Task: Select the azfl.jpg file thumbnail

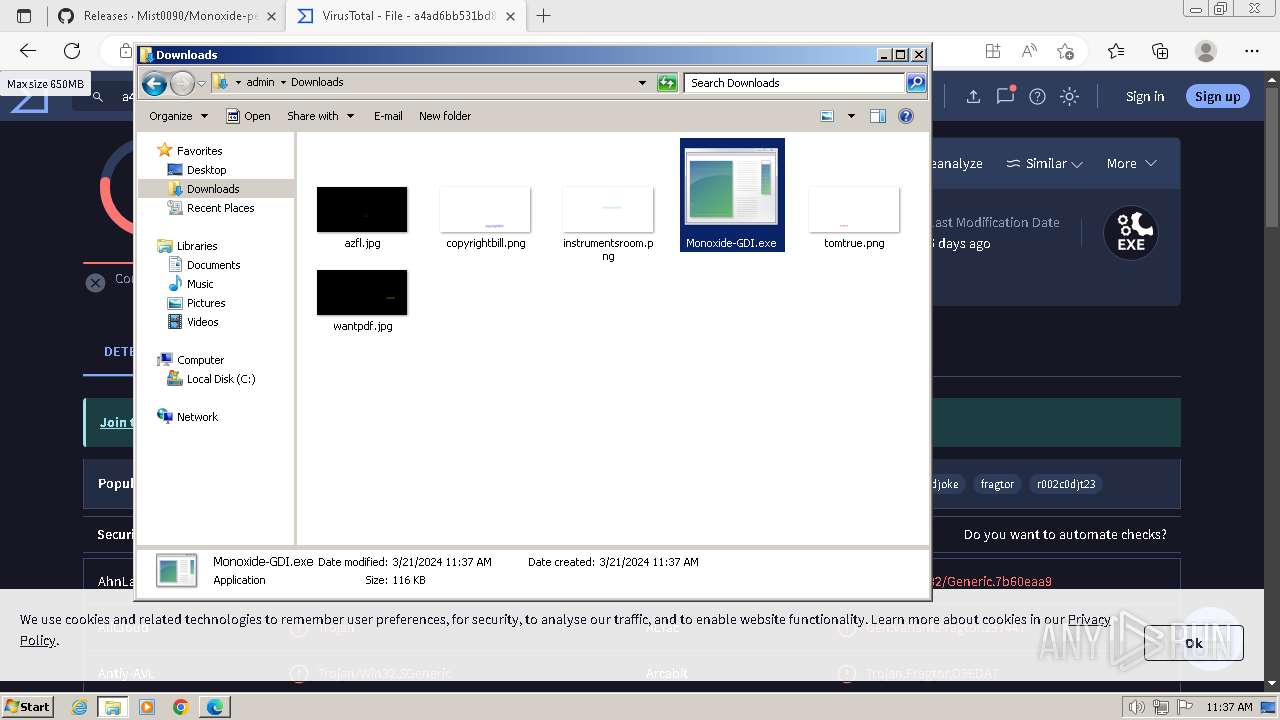Action: (362, 210)
